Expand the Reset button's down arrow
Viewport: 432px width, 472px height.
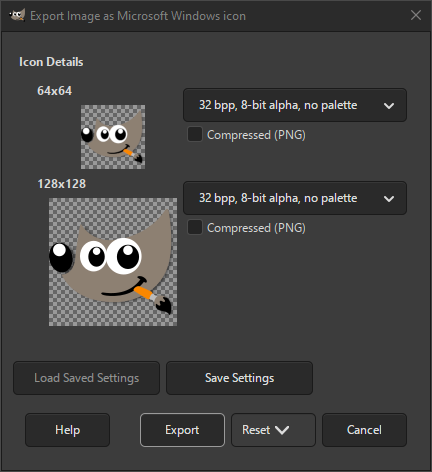(x=282, y=430)
